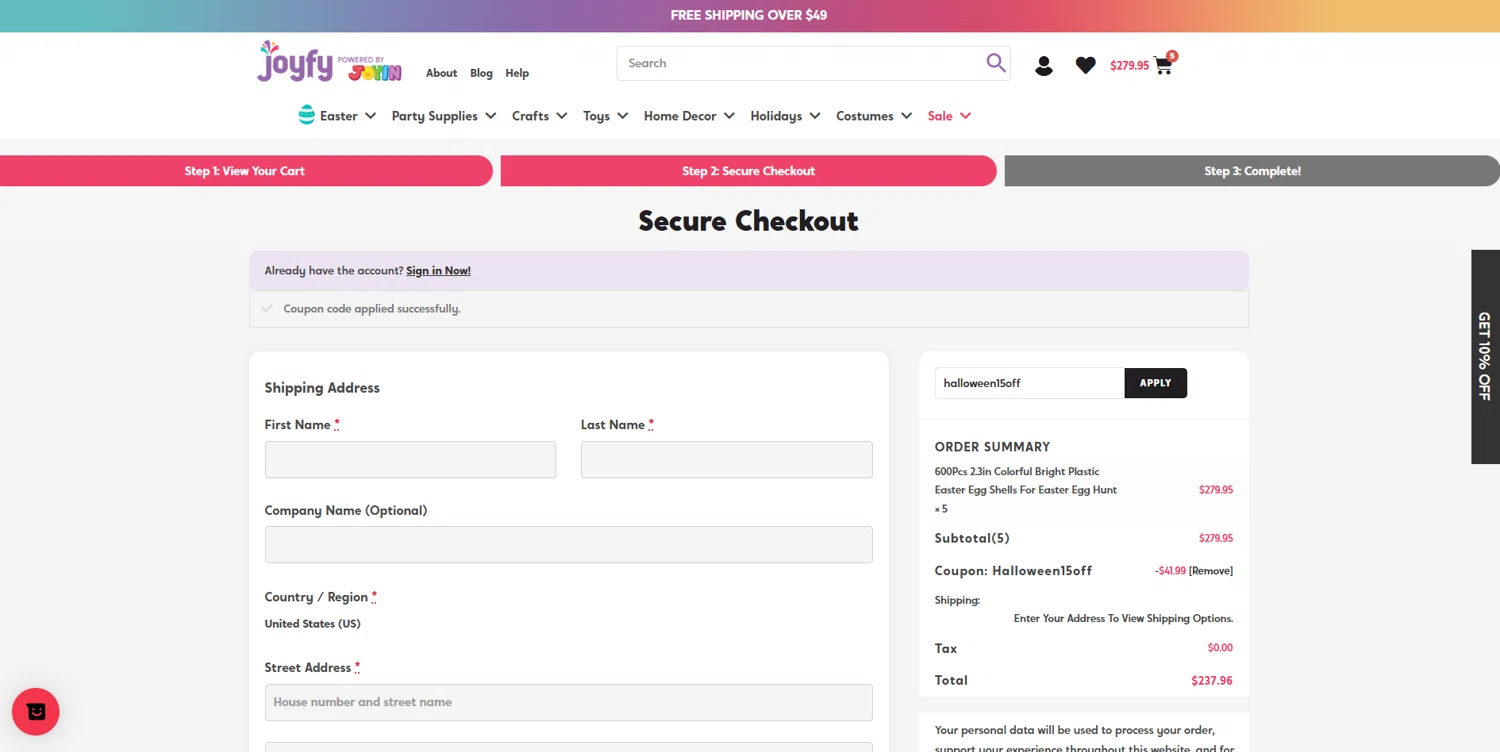Select Step 3: Complete! tab
The height and width of the screenshot is (752, 1500).
point(1252,171)
